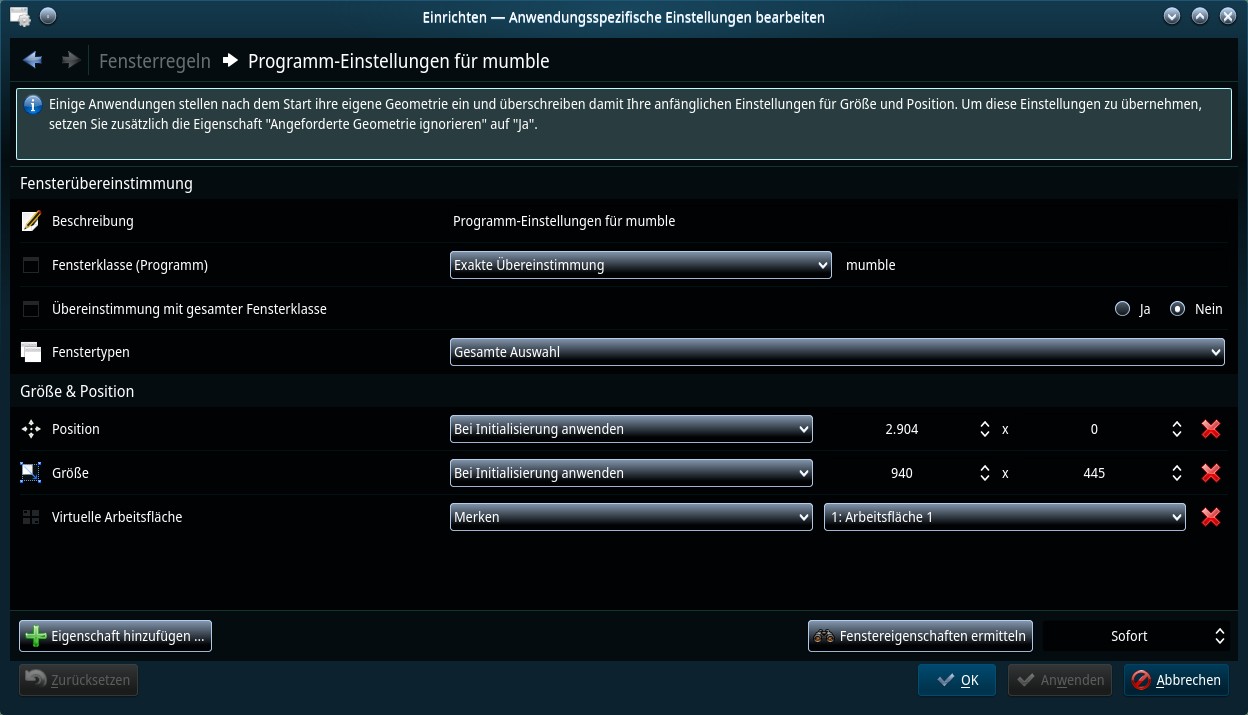The width and height of the screenshot is (1248, 715).
Task: Click the Beschreibung label
Action: click(93, 221)
